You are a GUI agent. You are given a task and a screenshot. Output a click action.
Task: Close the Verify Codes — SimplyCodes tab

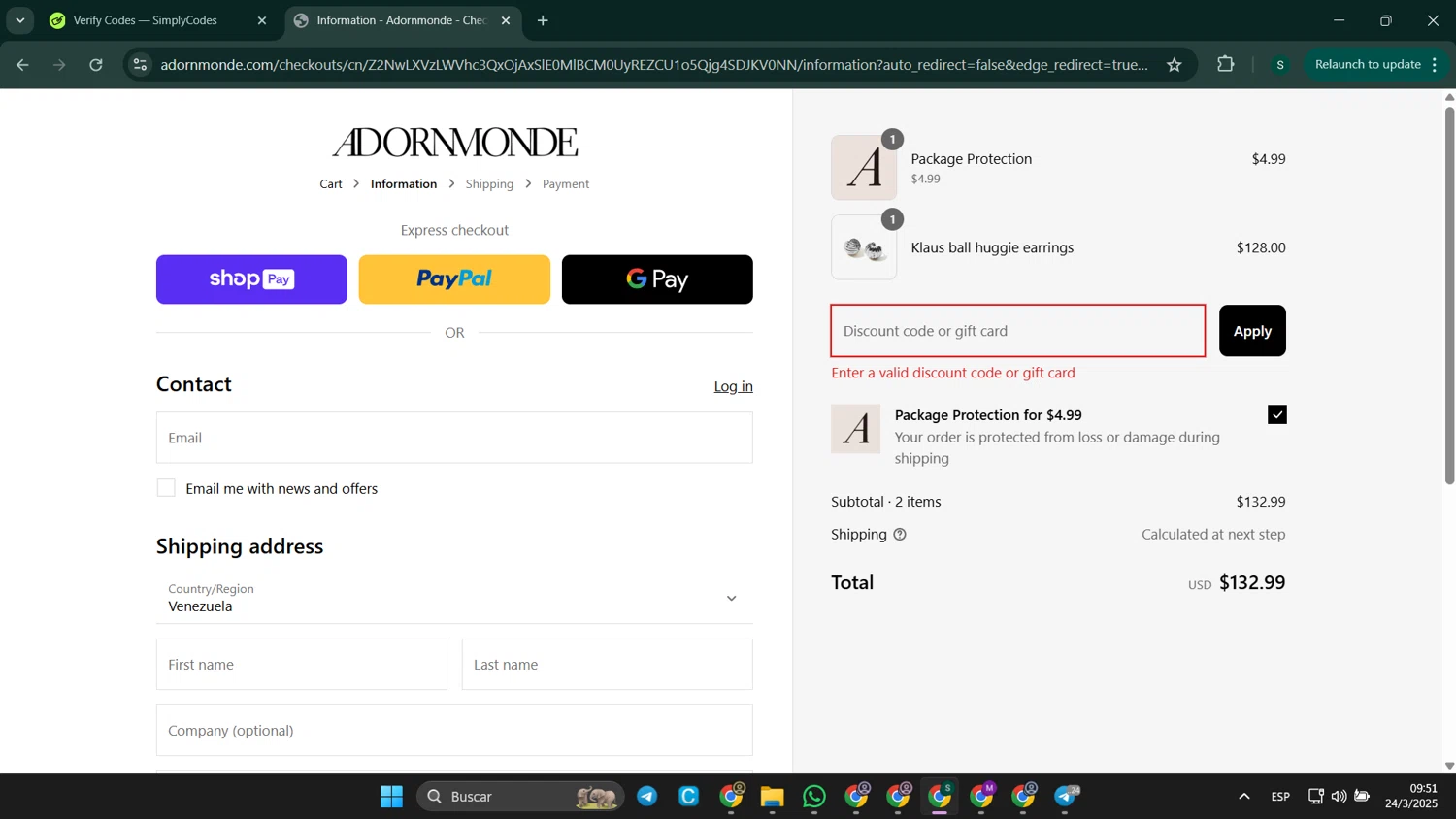[x=262, y=20]
